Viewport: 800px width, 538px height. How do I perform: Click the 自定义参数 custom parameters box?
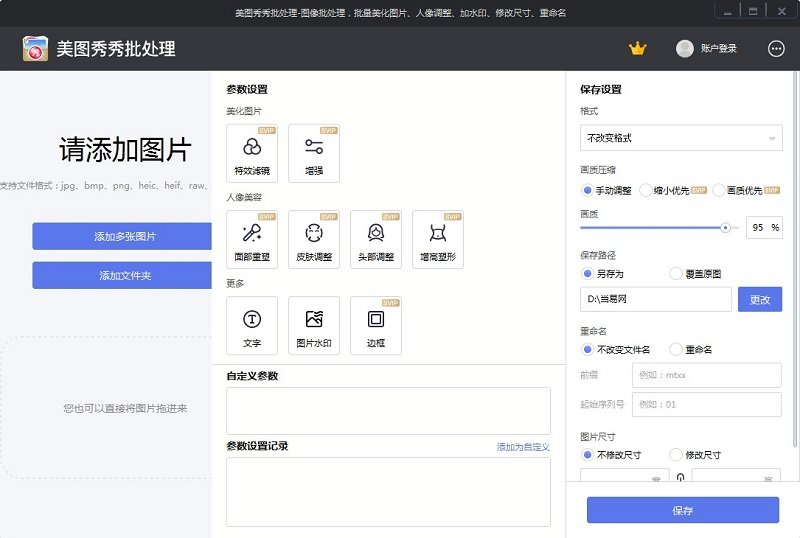pos(388,411)
